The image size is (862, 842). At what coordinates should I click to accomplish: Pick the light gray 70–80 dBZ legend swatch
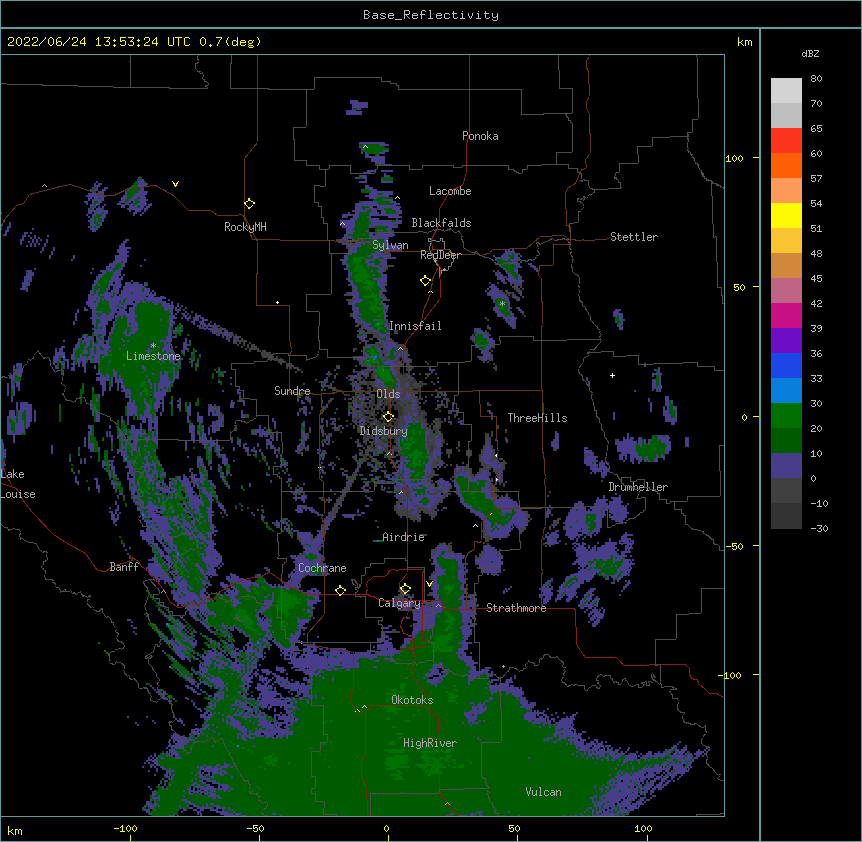click(786, 91)
